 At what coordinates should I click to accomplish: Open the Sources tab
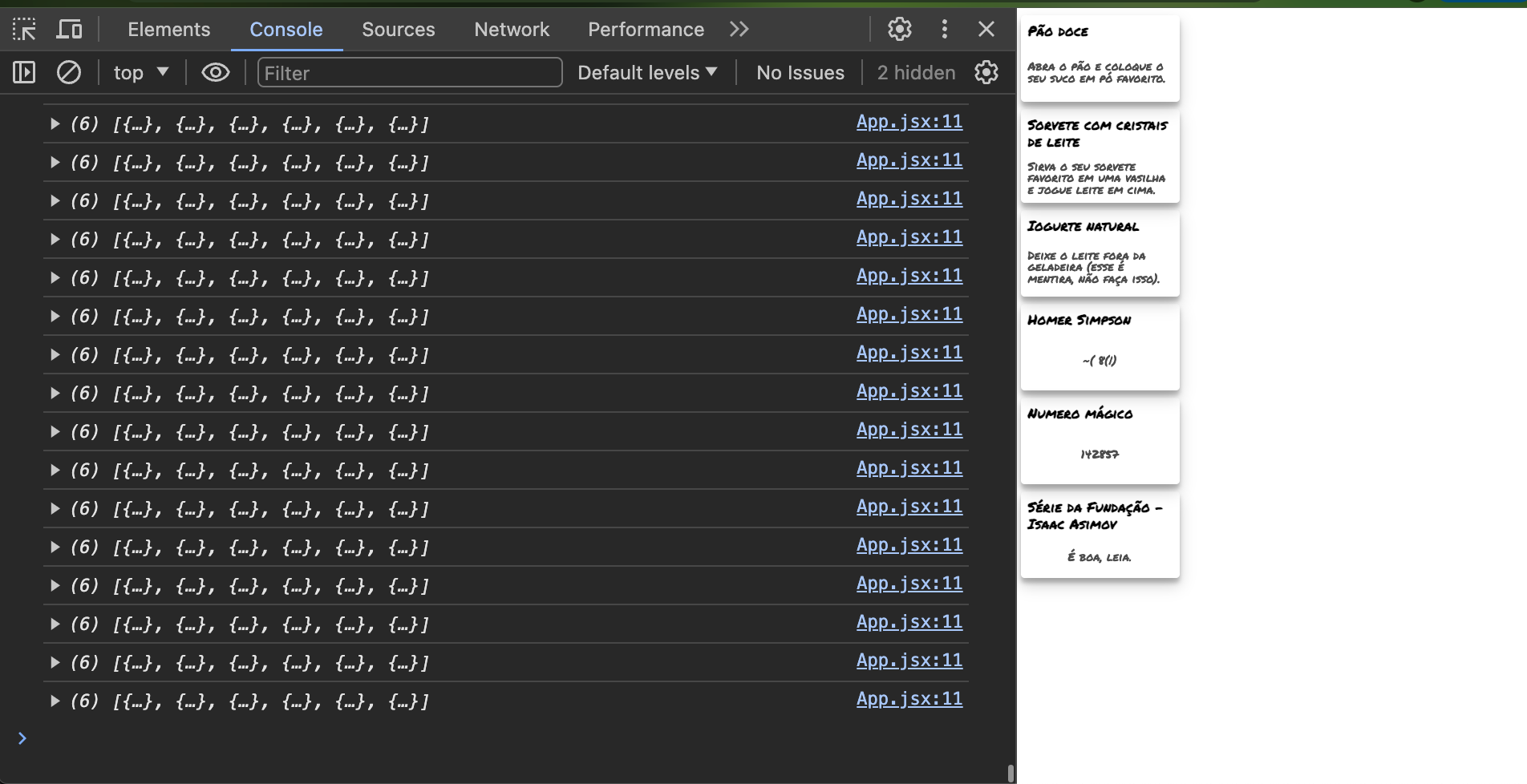click(398, 30)
